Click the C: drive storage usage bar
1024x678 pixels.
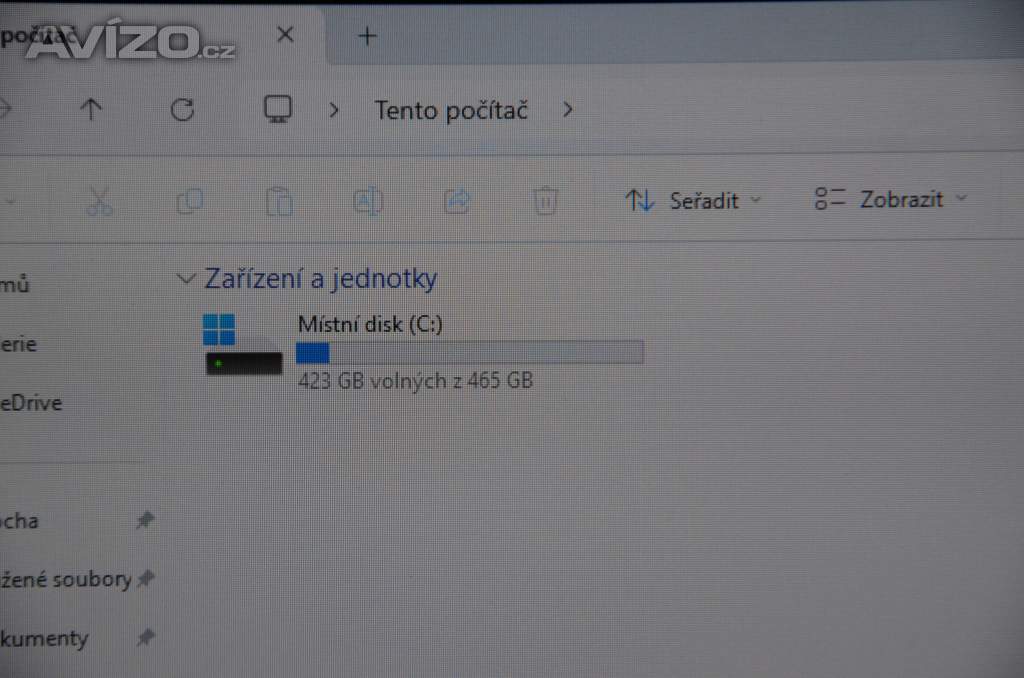pos(470,353)
